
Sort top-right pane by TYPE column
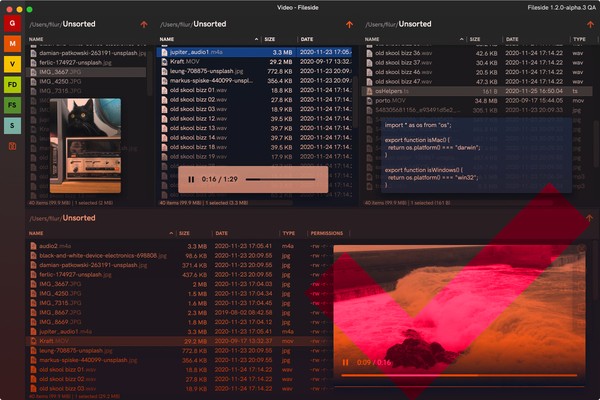tap(579, 39)
